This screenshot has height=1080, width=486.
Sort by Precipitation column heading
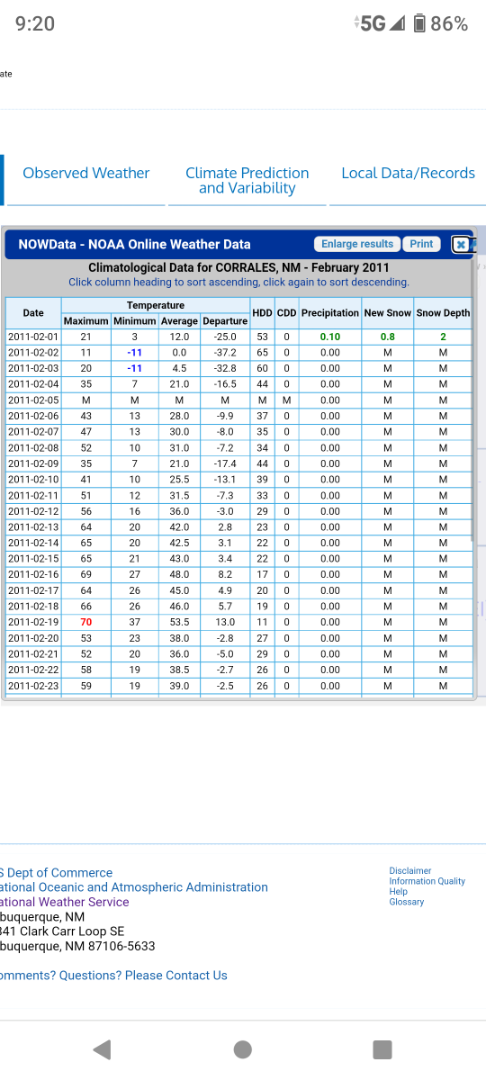tap(330, 313)
